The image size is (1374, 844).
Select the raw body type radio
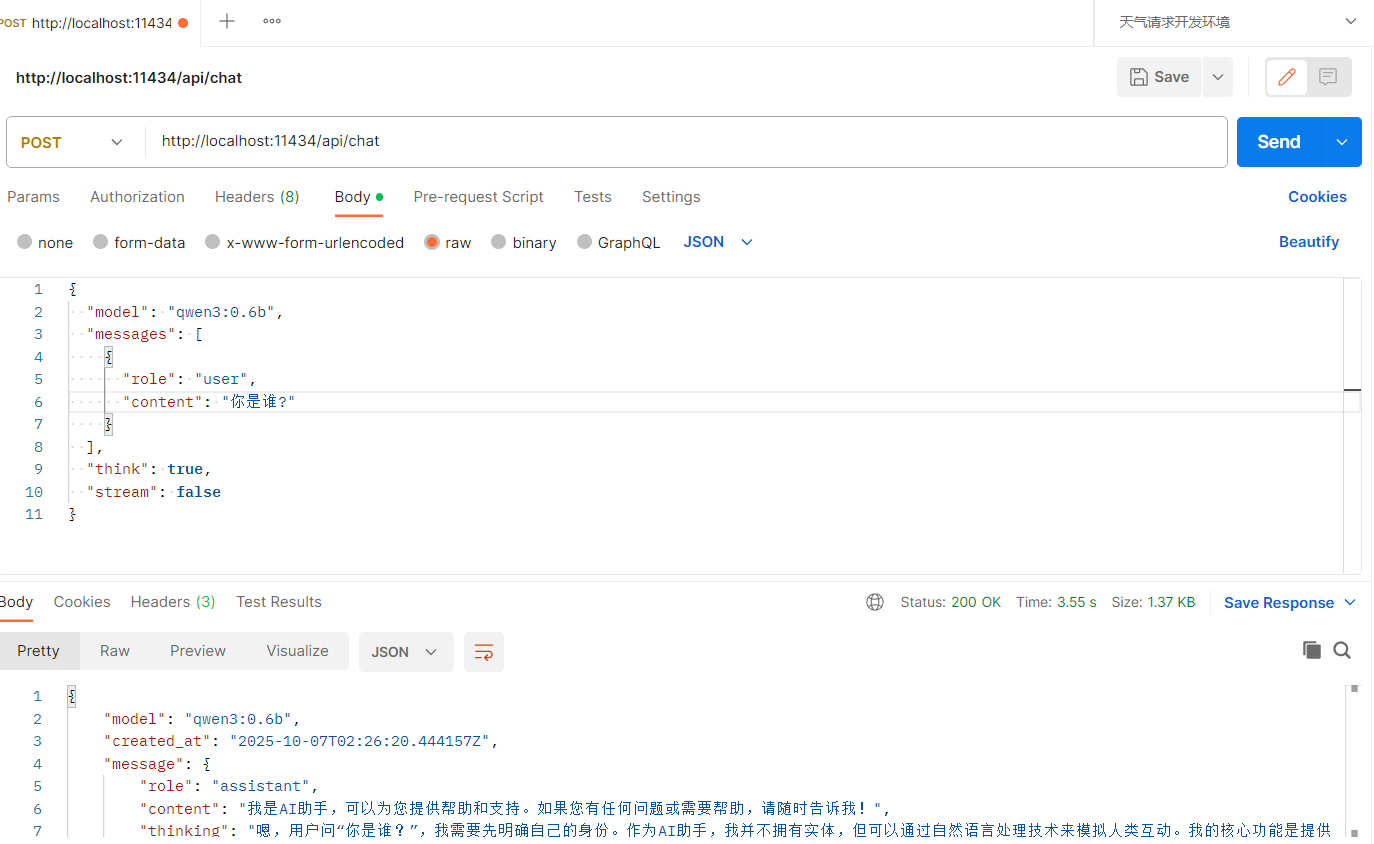click(432, 242)
